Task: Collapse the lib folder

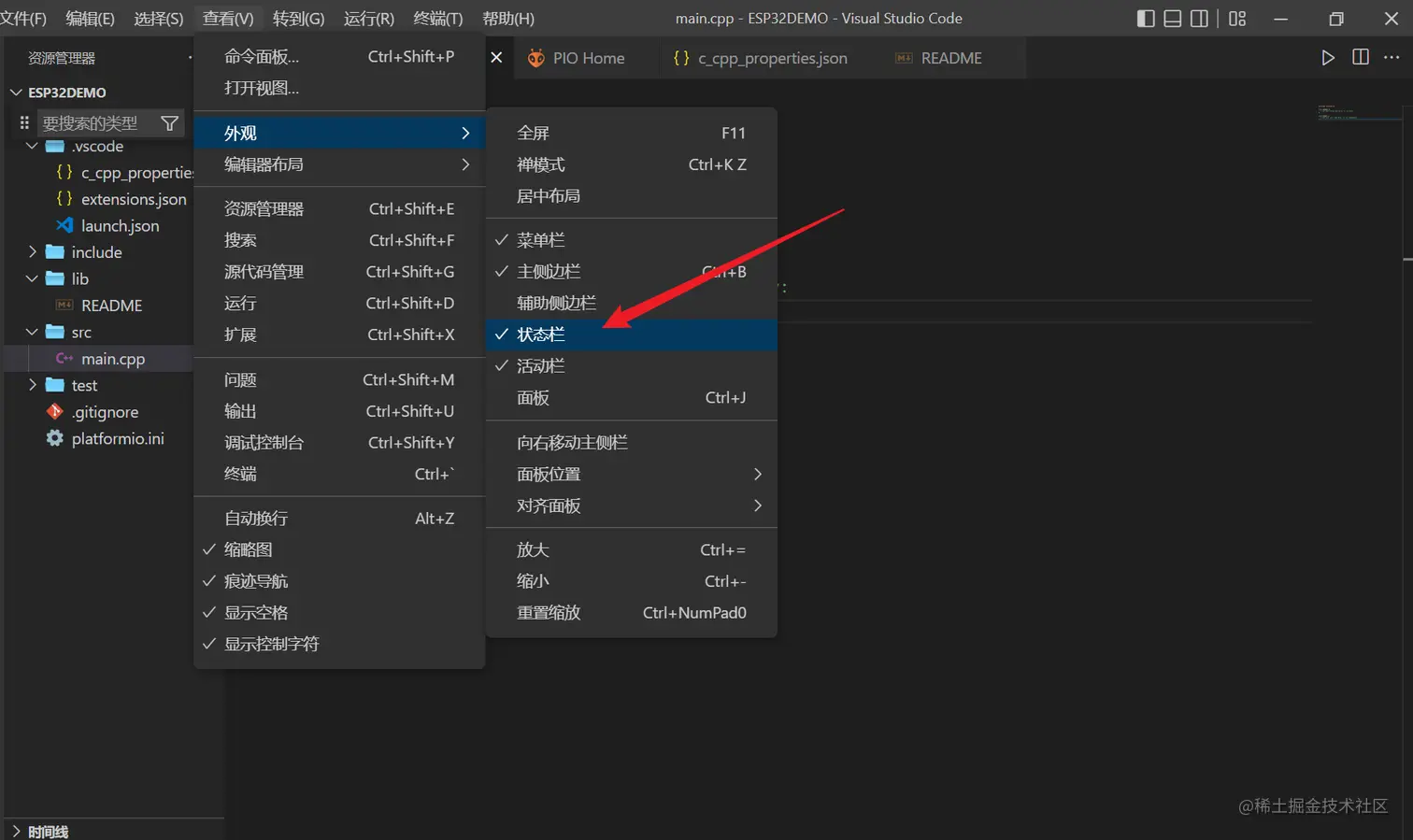Action: (x=32, y=278)
